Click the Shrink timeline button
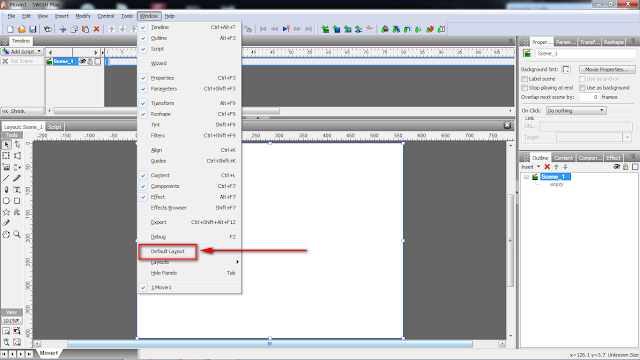 [x=22, y=111]
